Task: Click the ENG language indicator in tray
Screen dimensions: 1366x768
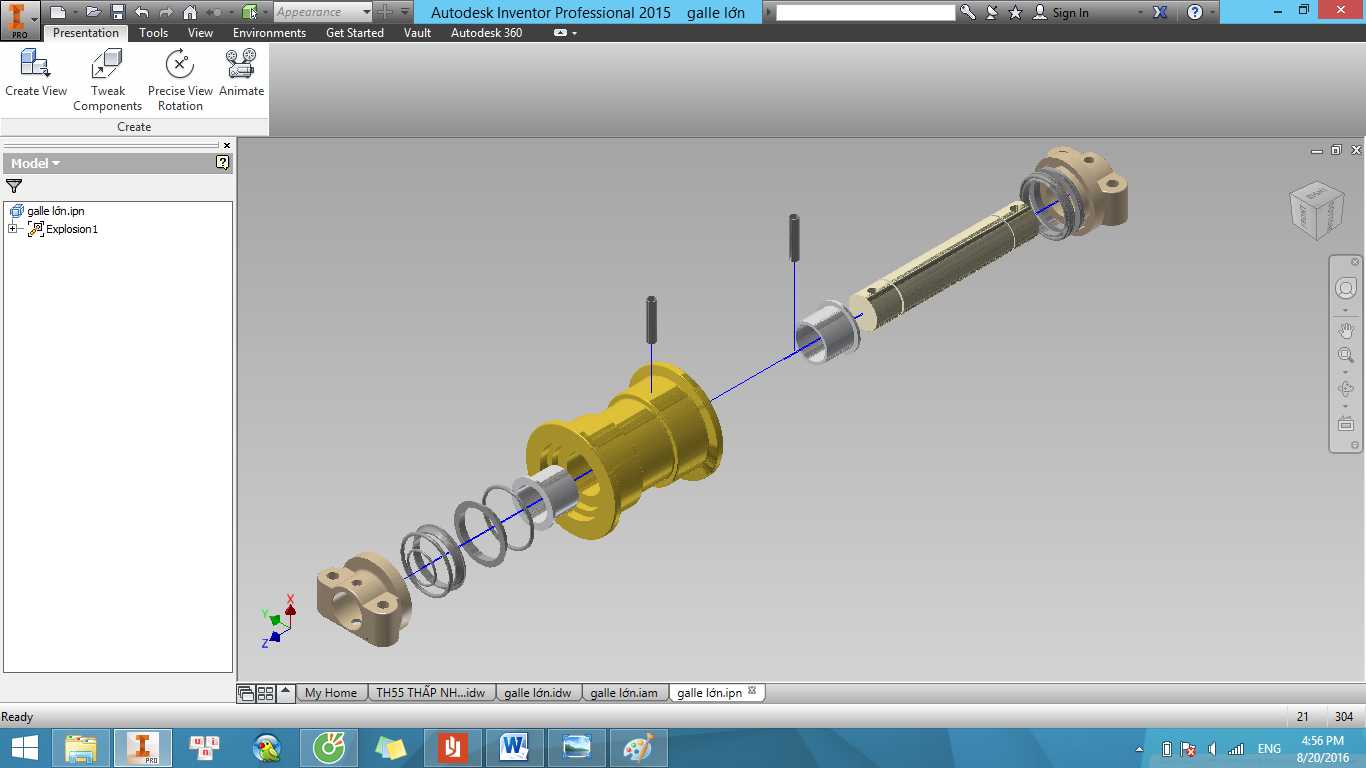Action: point(1269,749)
